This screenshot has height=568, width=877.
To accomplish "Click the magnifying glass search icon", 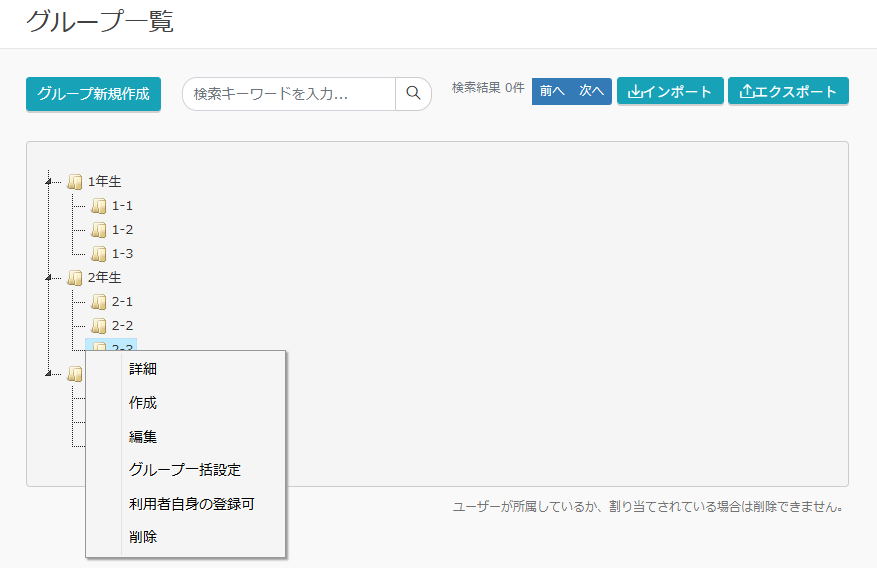I will click(x=413, y=94).
